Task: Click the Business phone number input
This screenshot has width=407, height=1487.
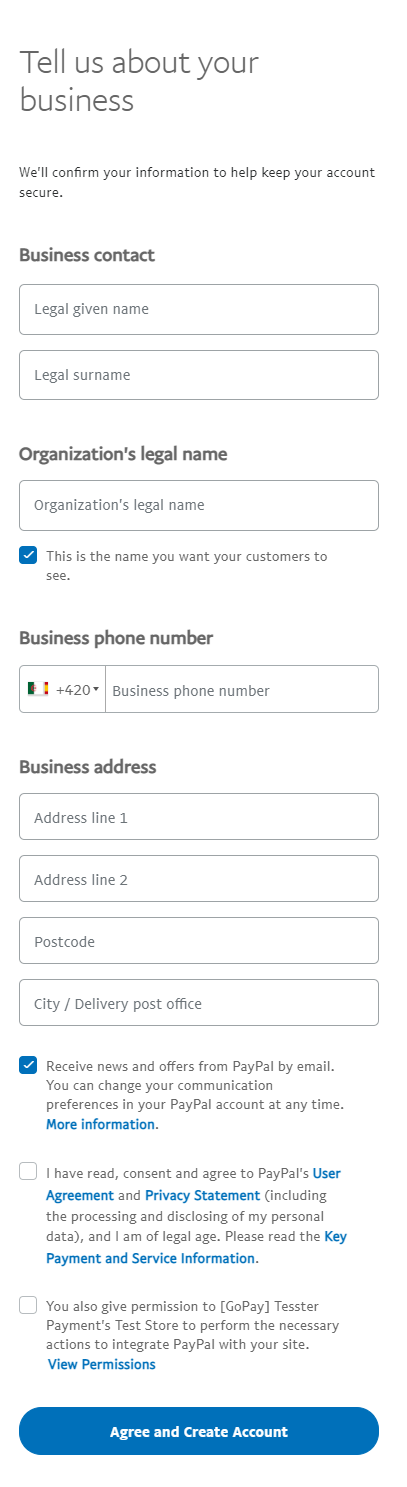Action: [242, 689]
